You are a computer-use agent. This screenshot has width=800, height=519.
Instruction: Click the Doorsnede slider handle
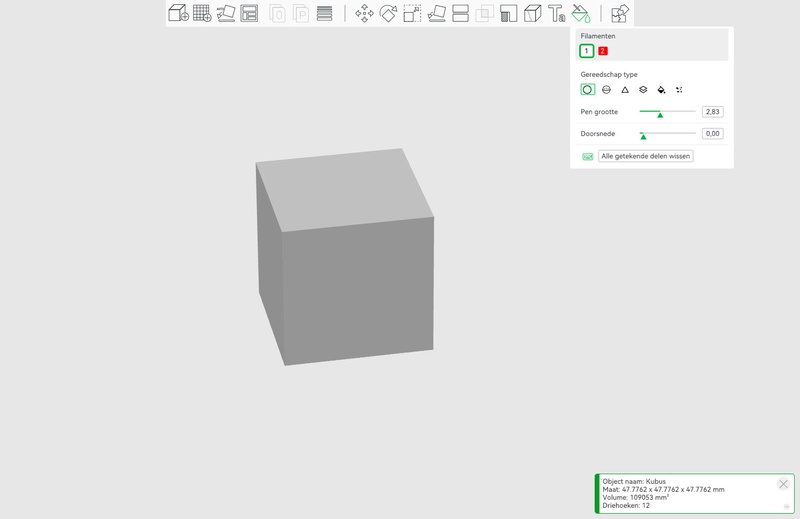pyautogui.click(x=643, y=136)
